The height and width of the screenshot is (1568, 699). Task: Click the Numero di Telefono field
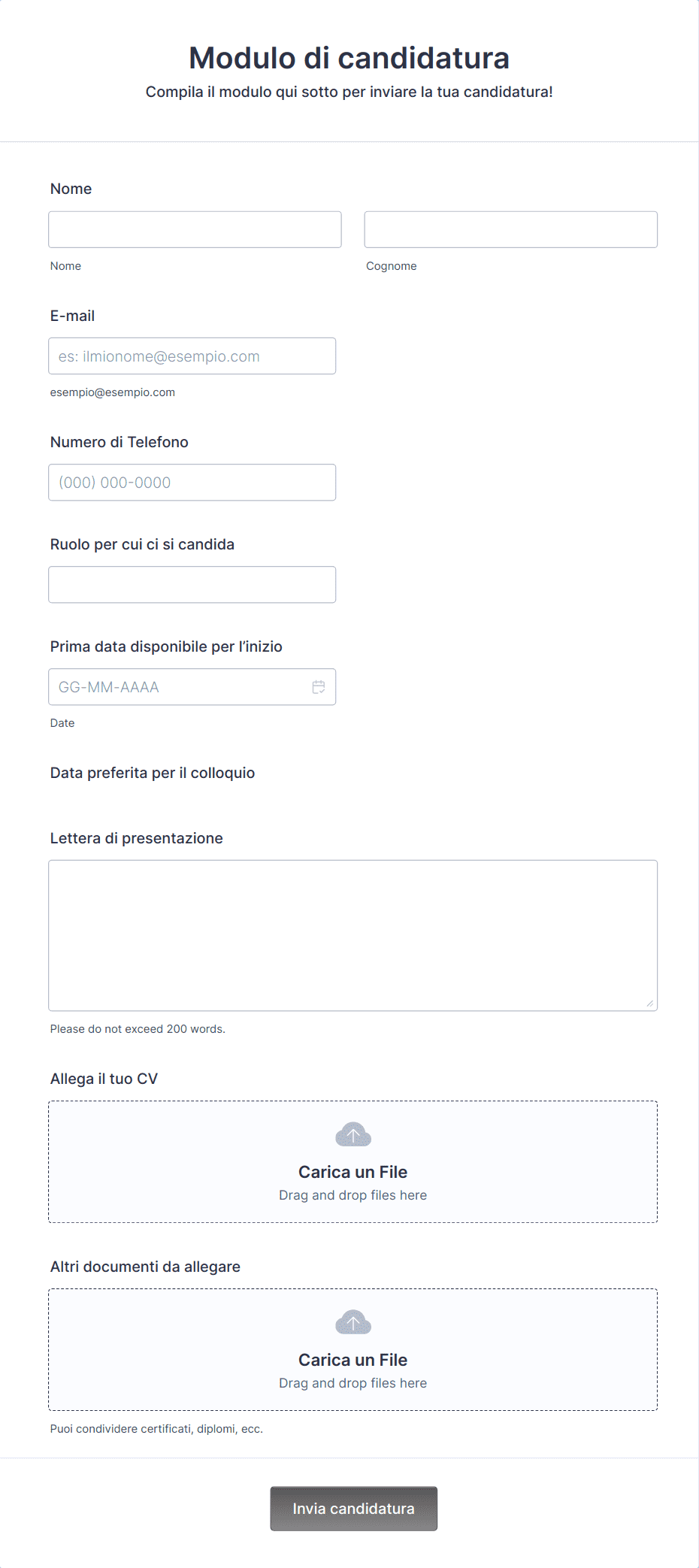(x=192, y=483)
